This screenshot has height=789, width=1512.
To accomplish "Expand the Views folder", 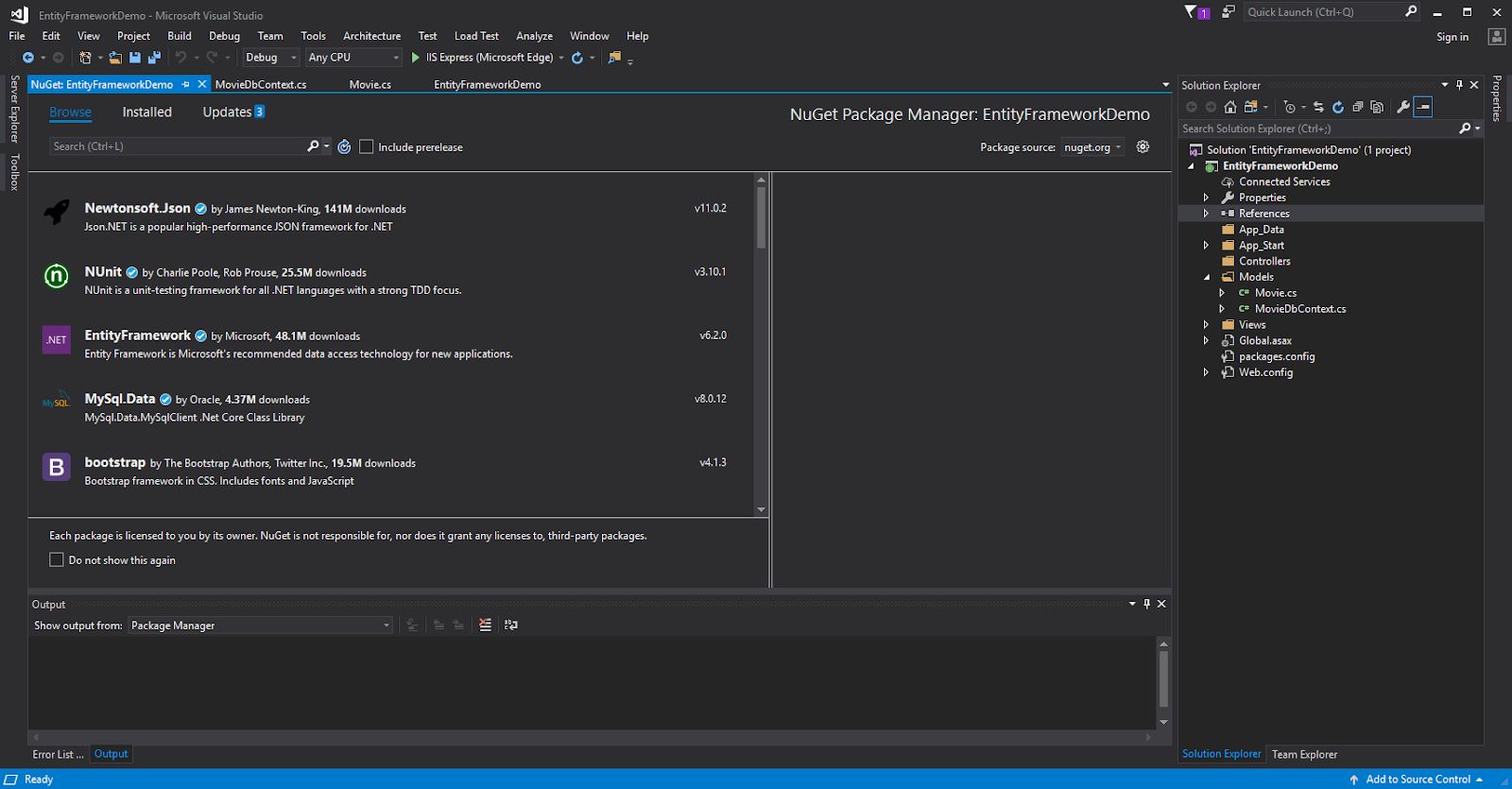I will (x=1206, y=325).
